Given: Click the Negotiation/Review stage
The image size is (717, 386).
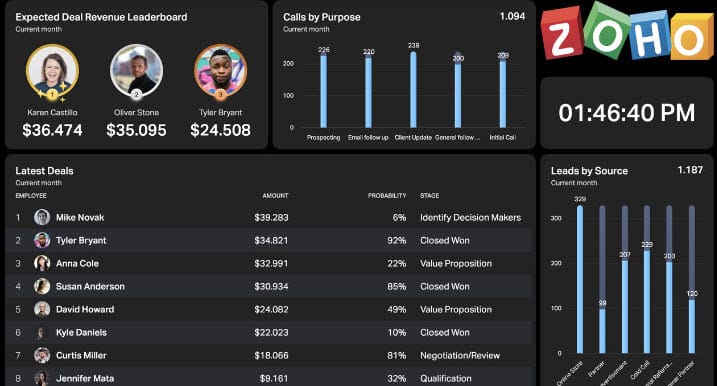Looking at the screenshot, I should pos(460,355).
